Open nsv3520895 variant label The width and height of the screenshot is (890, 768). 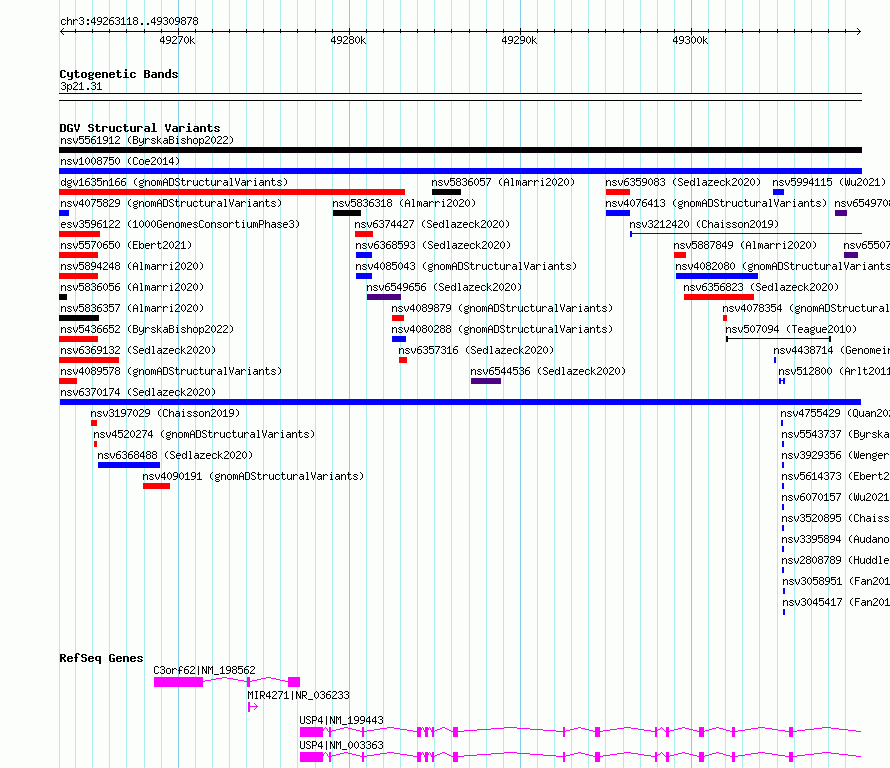point(836,518)
